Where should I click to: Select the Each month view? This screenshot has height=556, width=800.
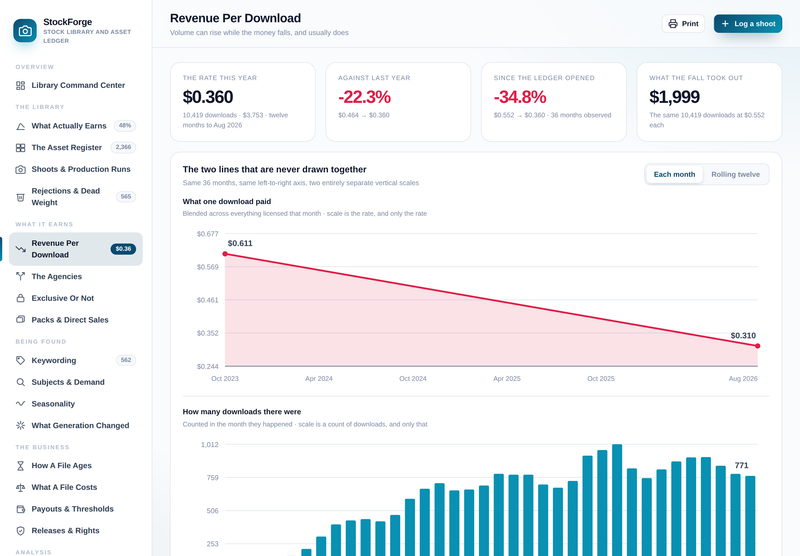tap(674, 174)
